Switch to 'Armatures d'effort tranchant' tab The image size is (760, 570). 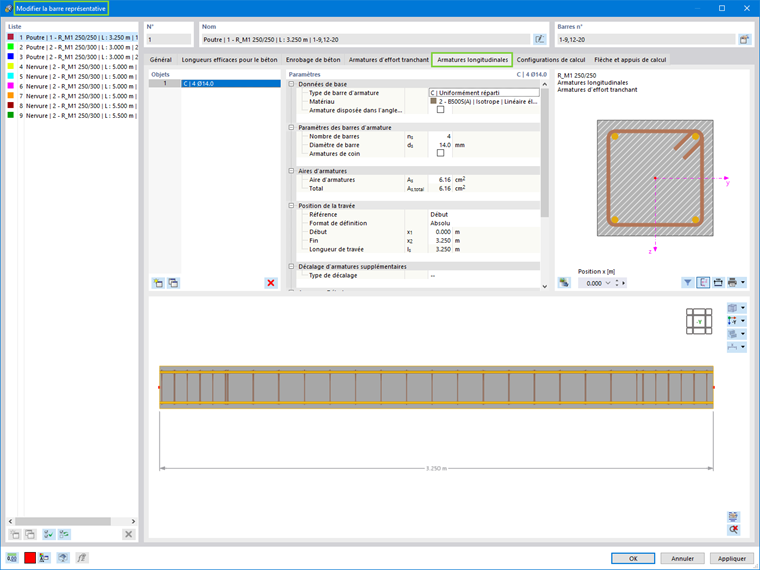389,60
